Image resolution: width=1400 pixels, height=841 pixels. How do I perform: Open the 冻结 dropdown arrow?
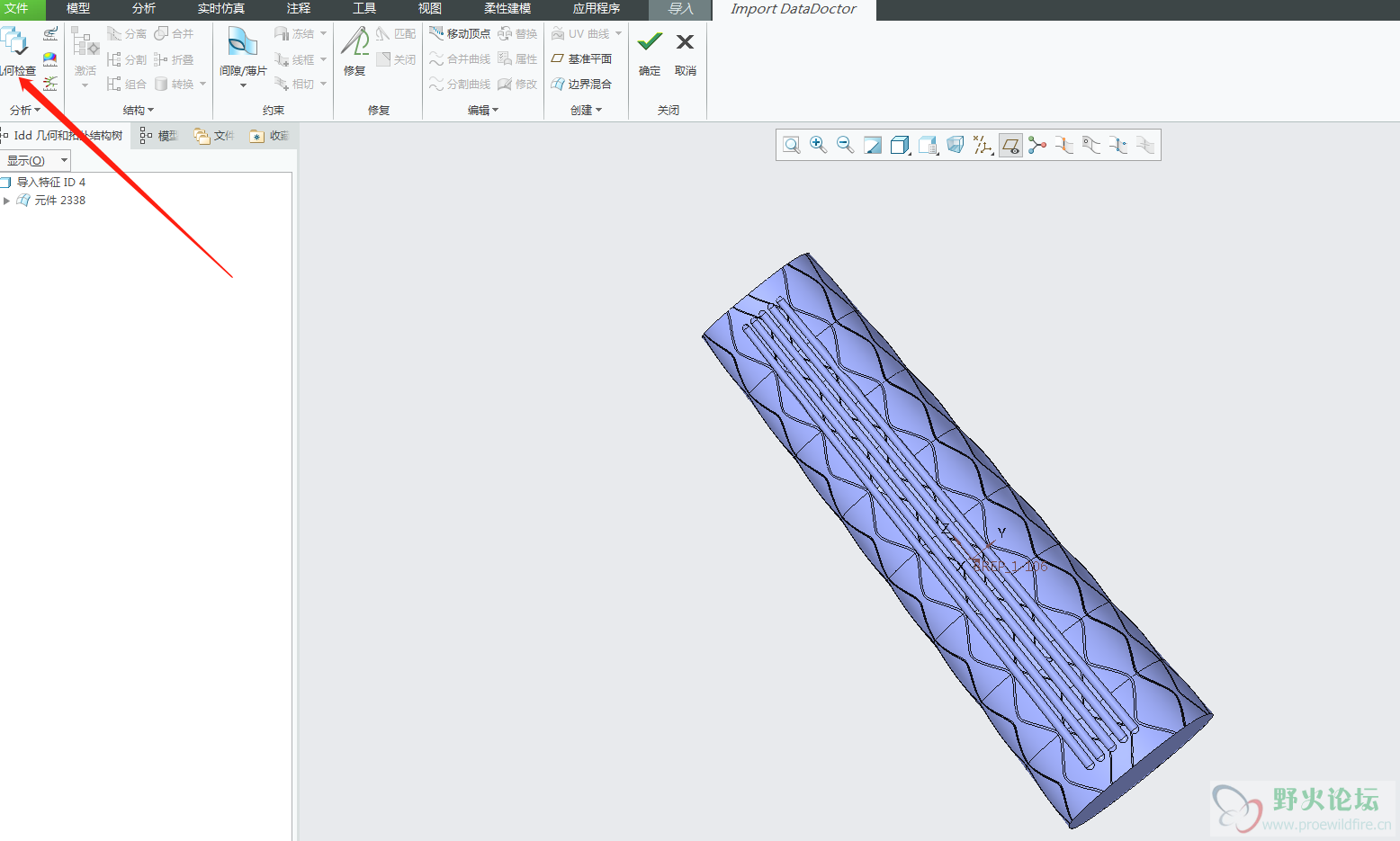coord(324,34)
